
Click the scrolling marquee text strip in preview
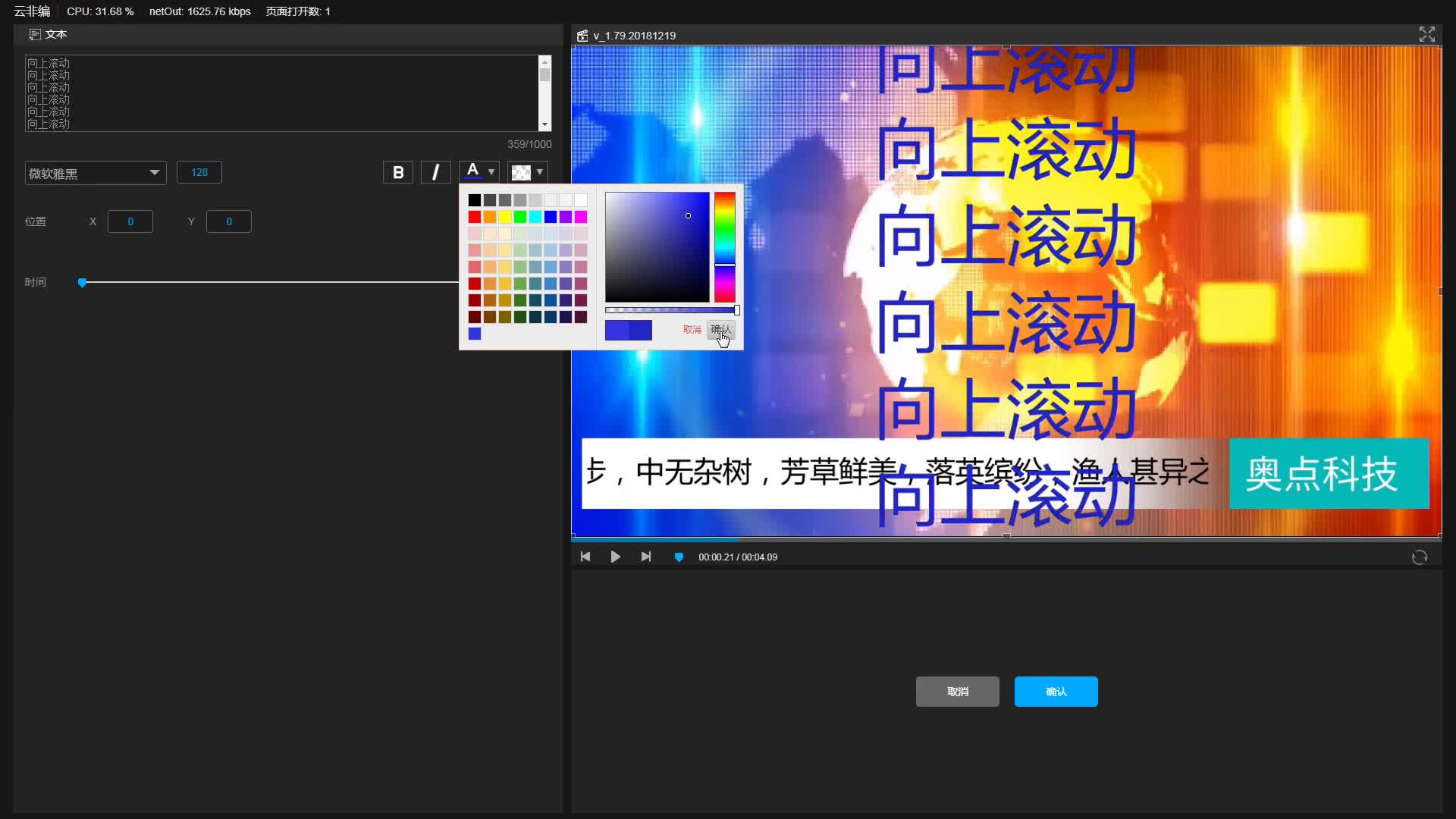pos(905,473)
